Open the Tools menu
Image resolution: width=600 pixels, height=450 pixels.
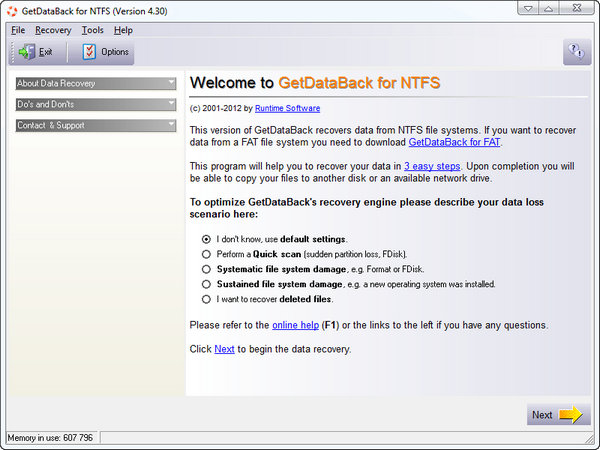[92, 30]
